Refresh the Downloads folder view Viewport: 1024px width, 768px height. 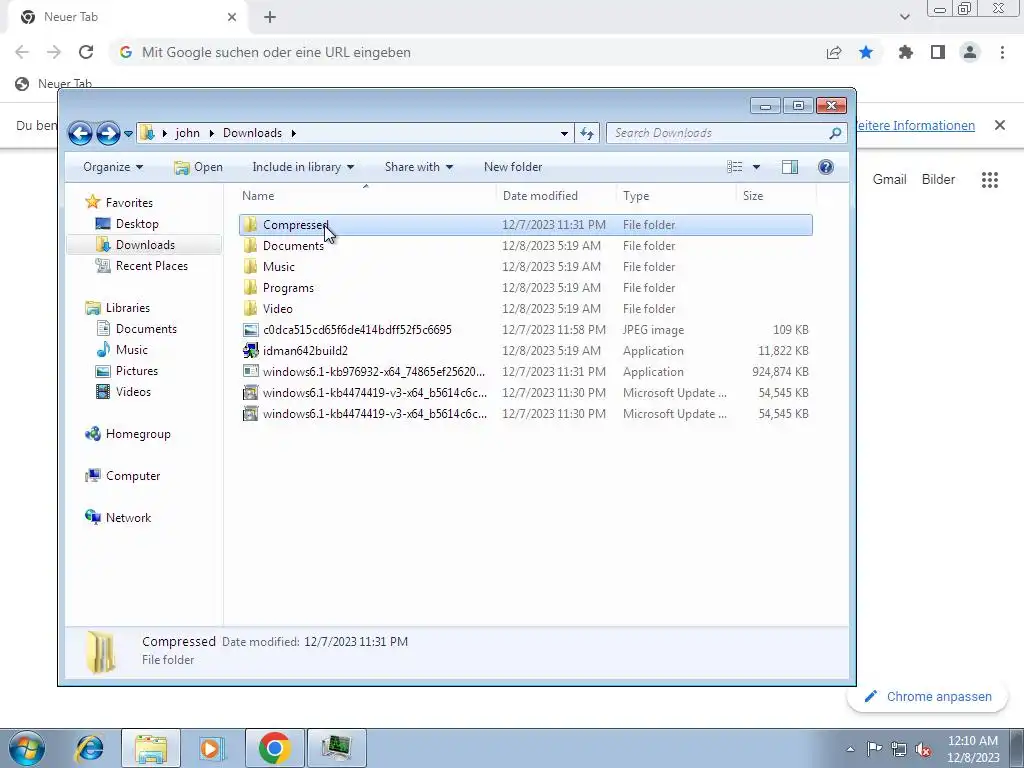[x=586, y=133]
